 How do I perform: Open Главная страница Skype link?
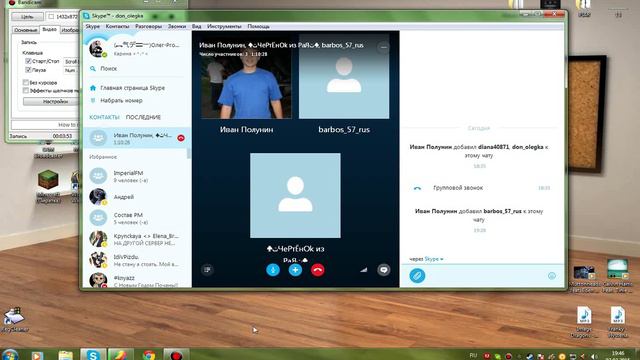tap(132, 88)
